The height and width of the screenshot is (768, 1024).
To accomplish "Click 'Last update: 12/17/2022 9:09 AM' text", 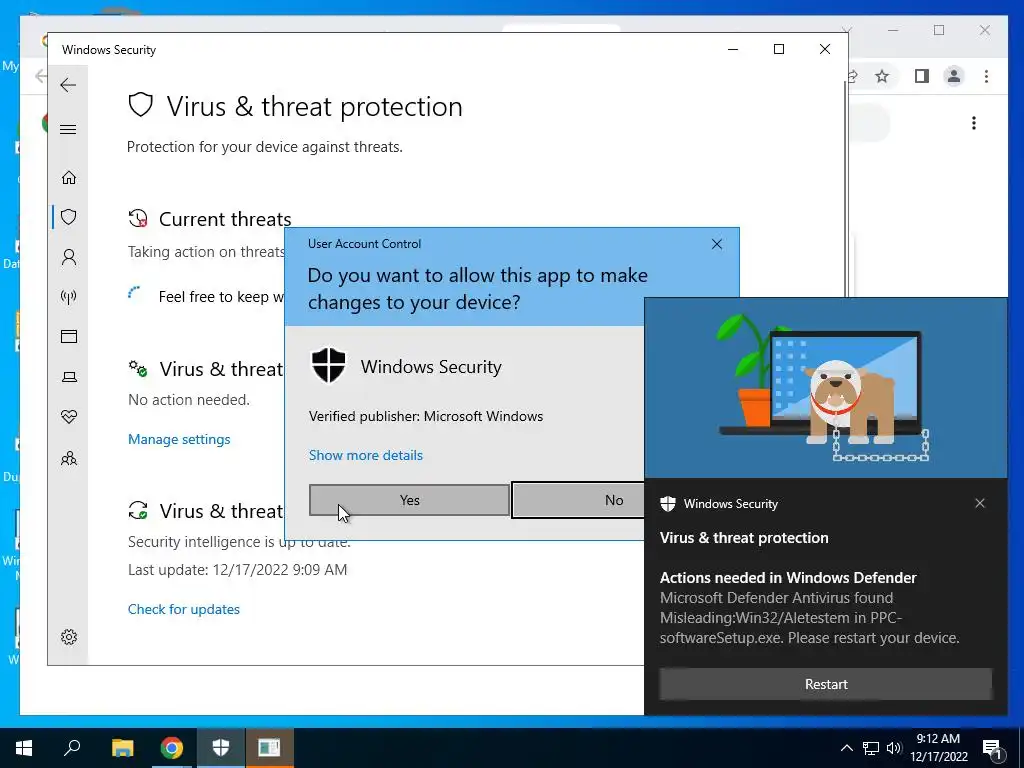I will (x=238, y=569).
